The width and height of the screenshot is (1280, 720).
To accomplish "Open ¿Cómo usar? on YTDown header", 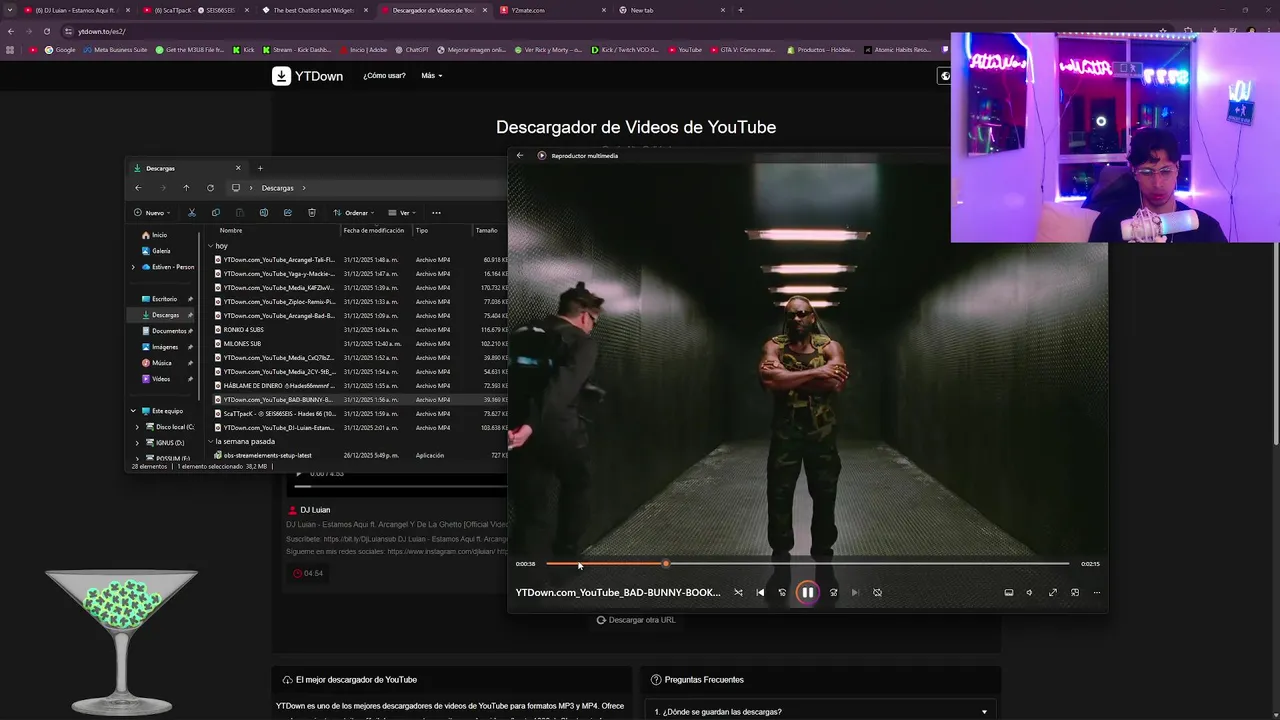I will tap(384, 76).
